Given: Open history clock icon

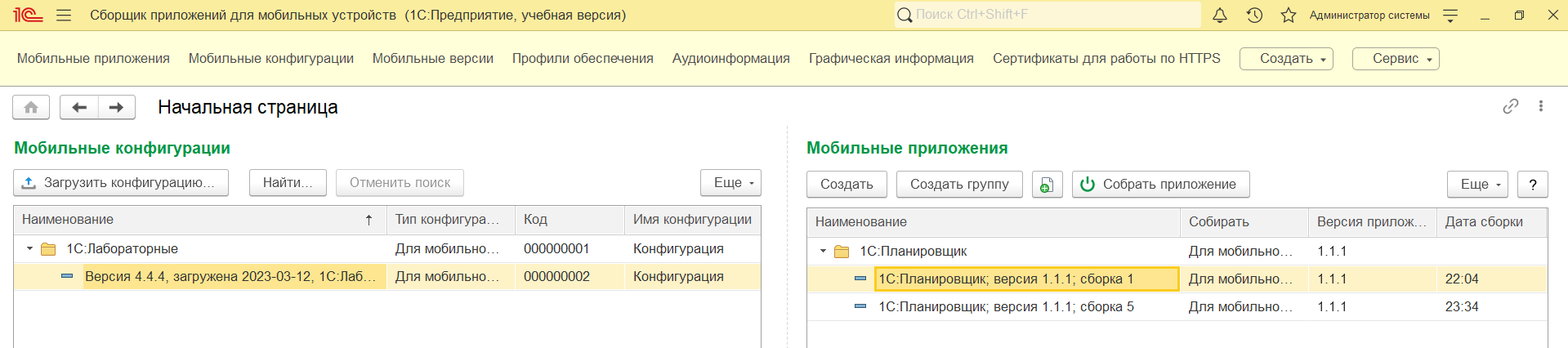Looking at the screenshot, I should pos(1255,15).
